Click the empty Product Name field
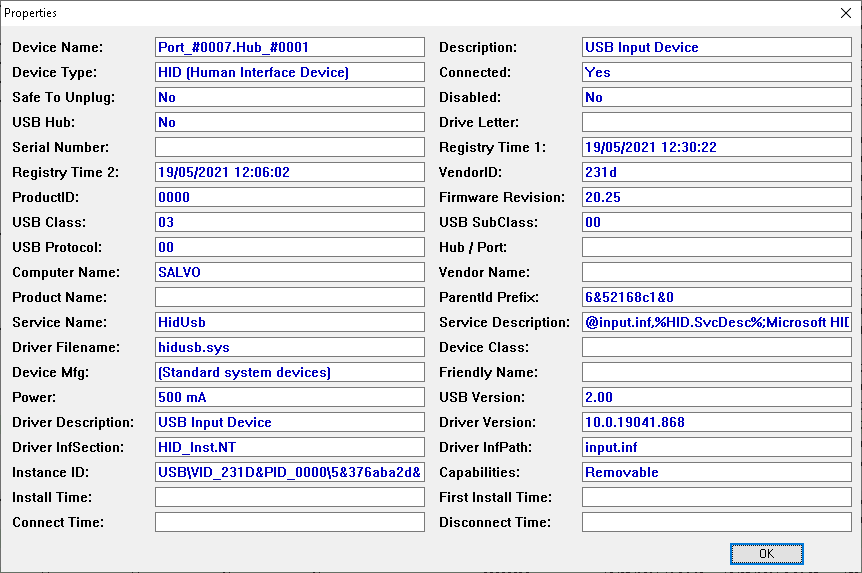 coord(290,297)
